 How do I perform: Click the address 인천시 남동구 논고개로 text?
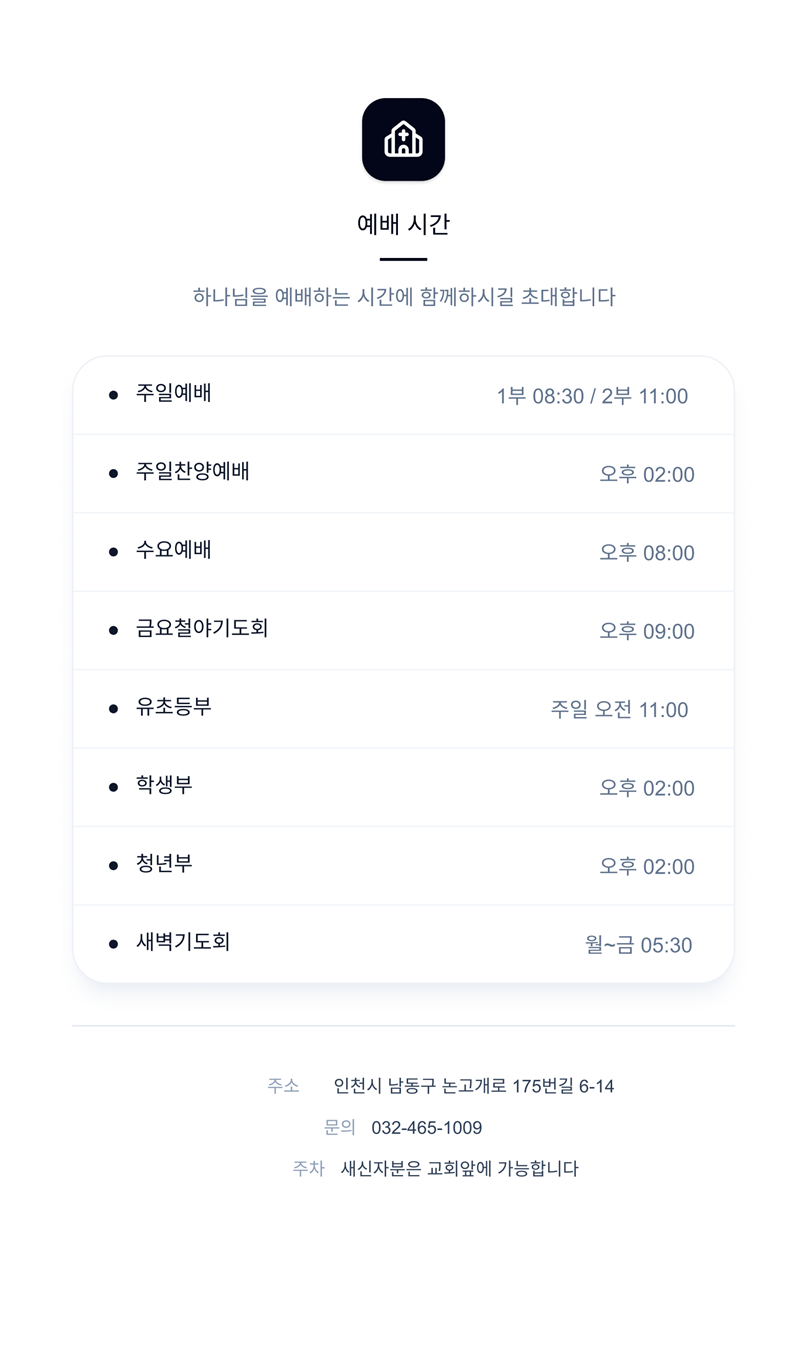(x=474, y=1086)
